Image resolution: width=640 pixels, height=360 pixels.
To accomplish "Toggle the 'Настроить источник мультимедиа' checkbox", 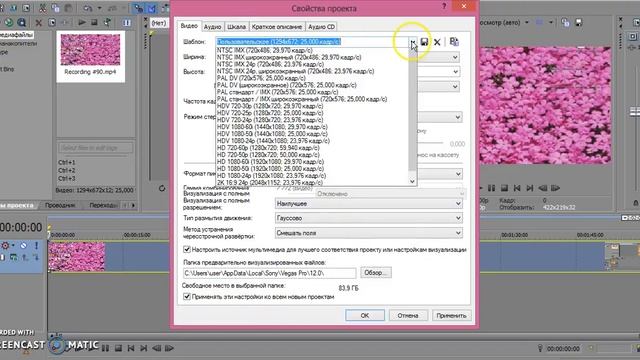I will pos(187,249).
